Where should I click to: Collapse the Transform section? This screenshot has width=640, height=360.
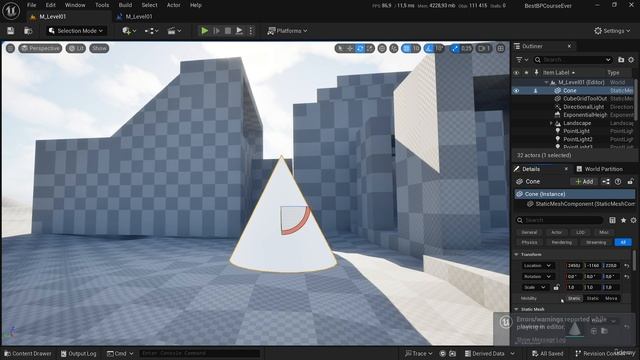click(x=516, y=254)
